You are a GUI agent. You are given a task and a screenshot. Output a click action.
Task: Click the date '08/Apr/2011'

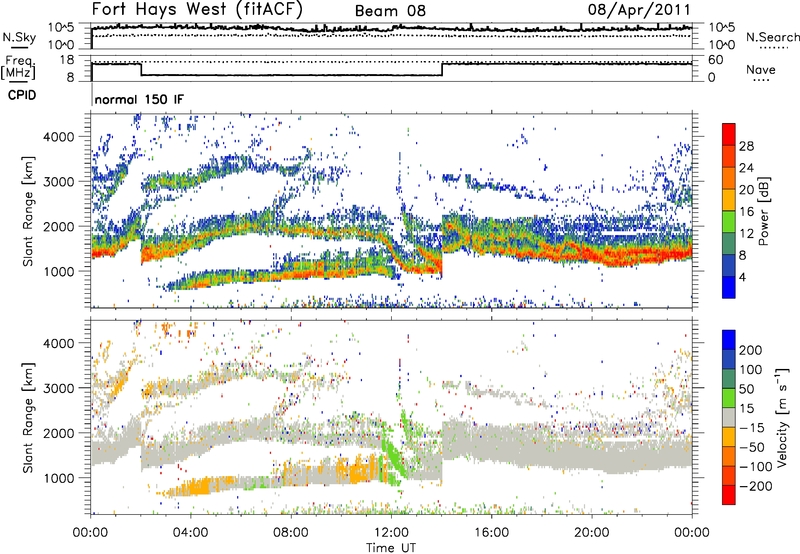point(639,10)
